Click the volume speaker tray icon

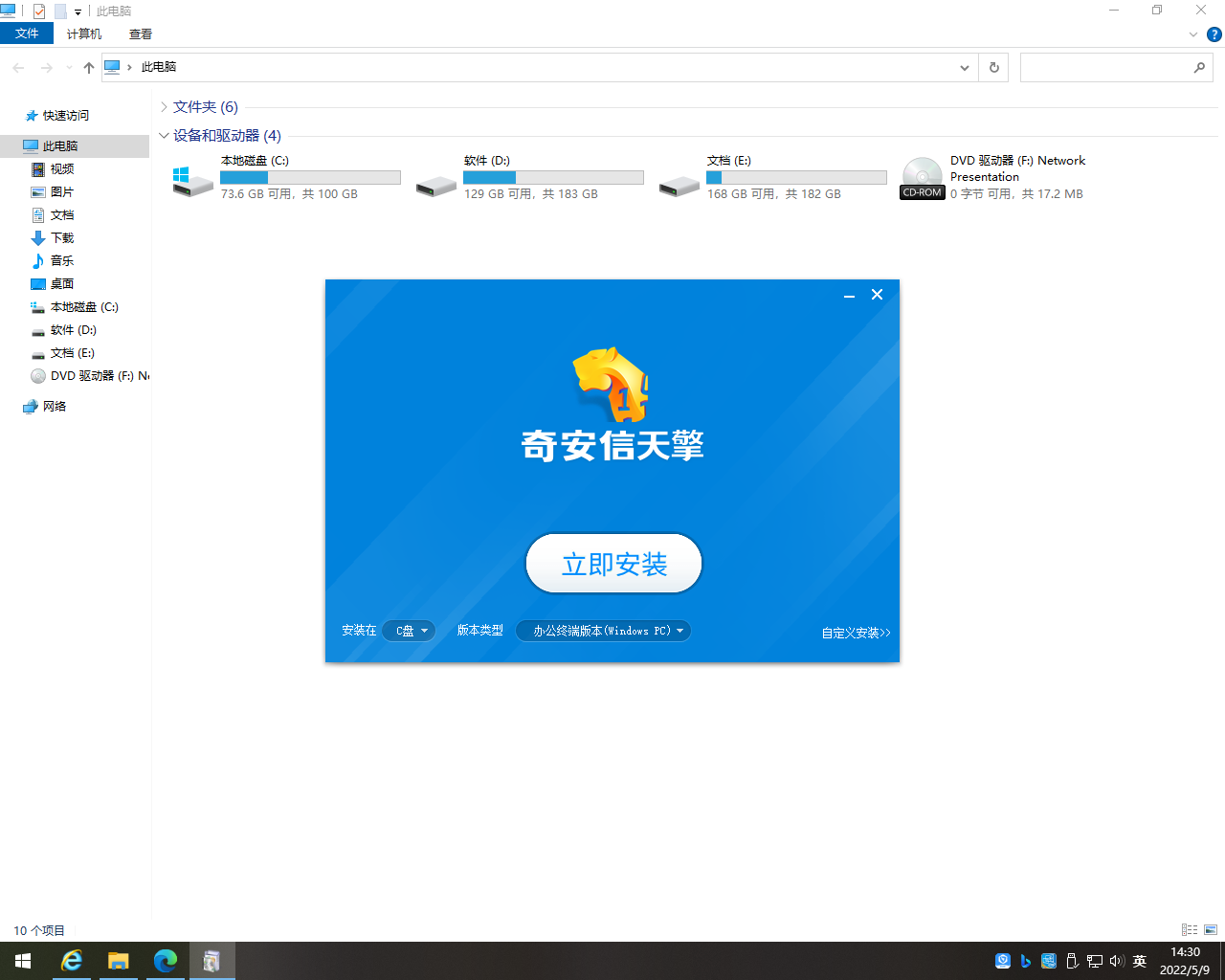point(1117,961)
